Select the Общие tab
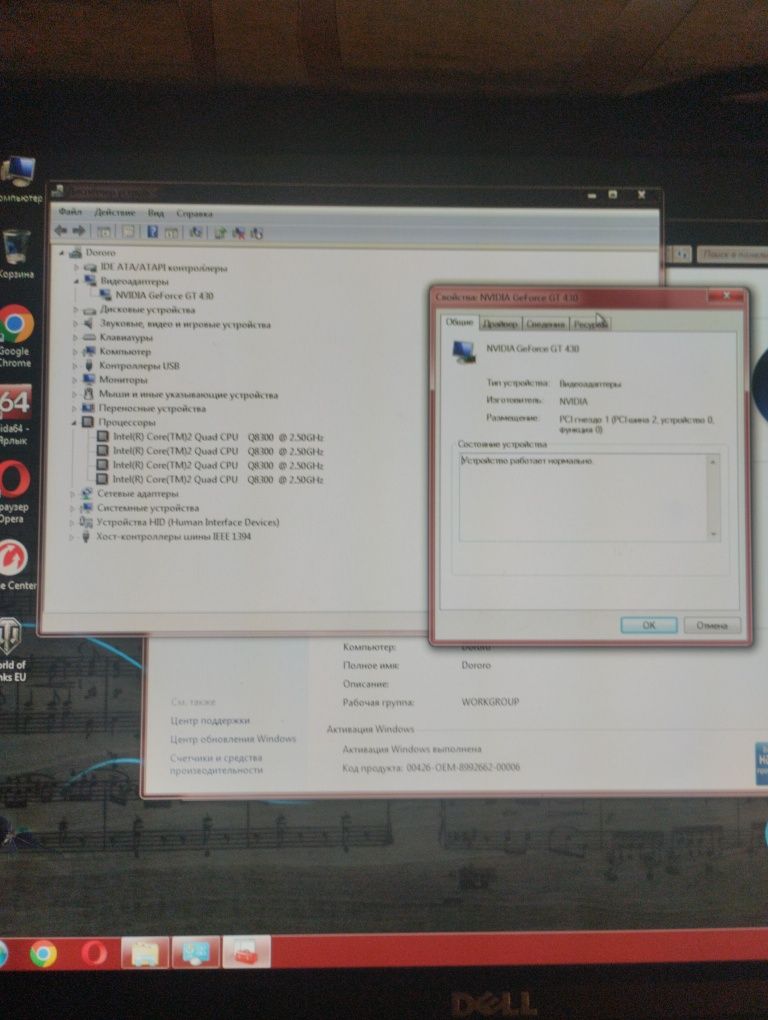 click(x=460, y=322)
